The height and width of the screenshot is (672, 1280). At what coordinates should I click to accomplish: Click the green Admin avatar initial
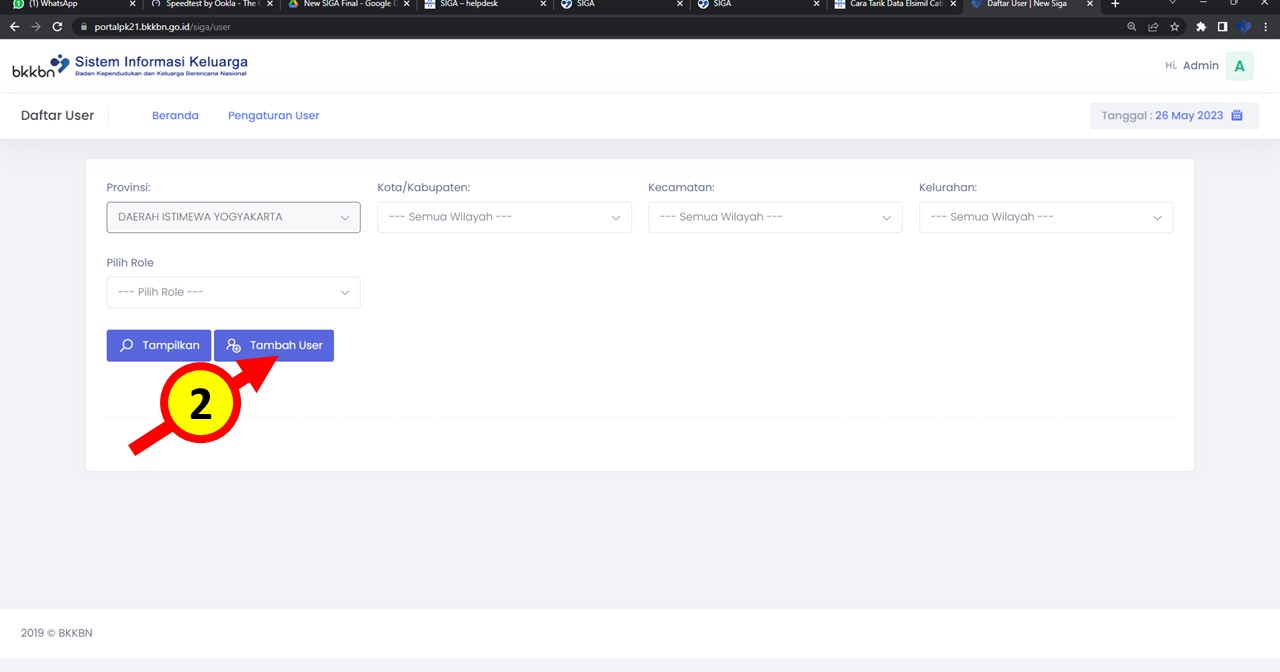[x=1239, y=65]
